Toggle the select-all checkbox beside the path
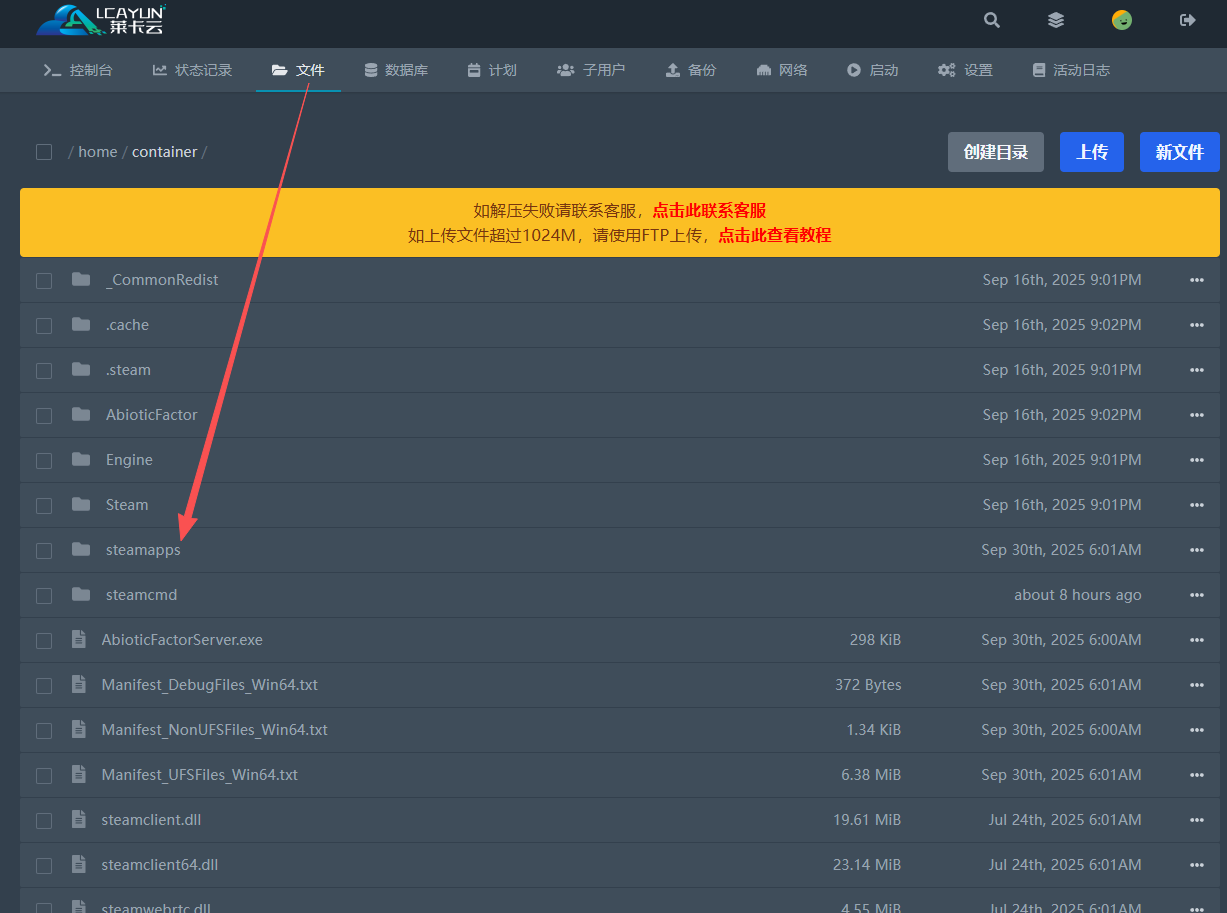Screen dimensions: 1227x913 click(x=44, y=152)
